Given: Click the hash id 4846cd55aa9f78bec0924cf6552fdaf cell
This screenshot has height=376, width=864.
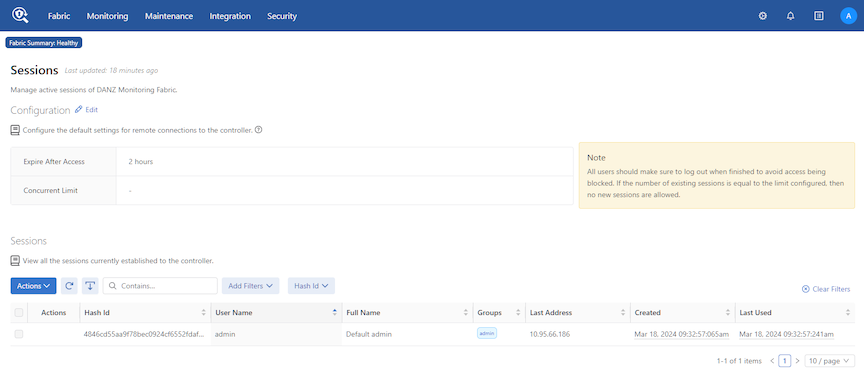Looking at the screenshot, I should [x=145, y=334].
